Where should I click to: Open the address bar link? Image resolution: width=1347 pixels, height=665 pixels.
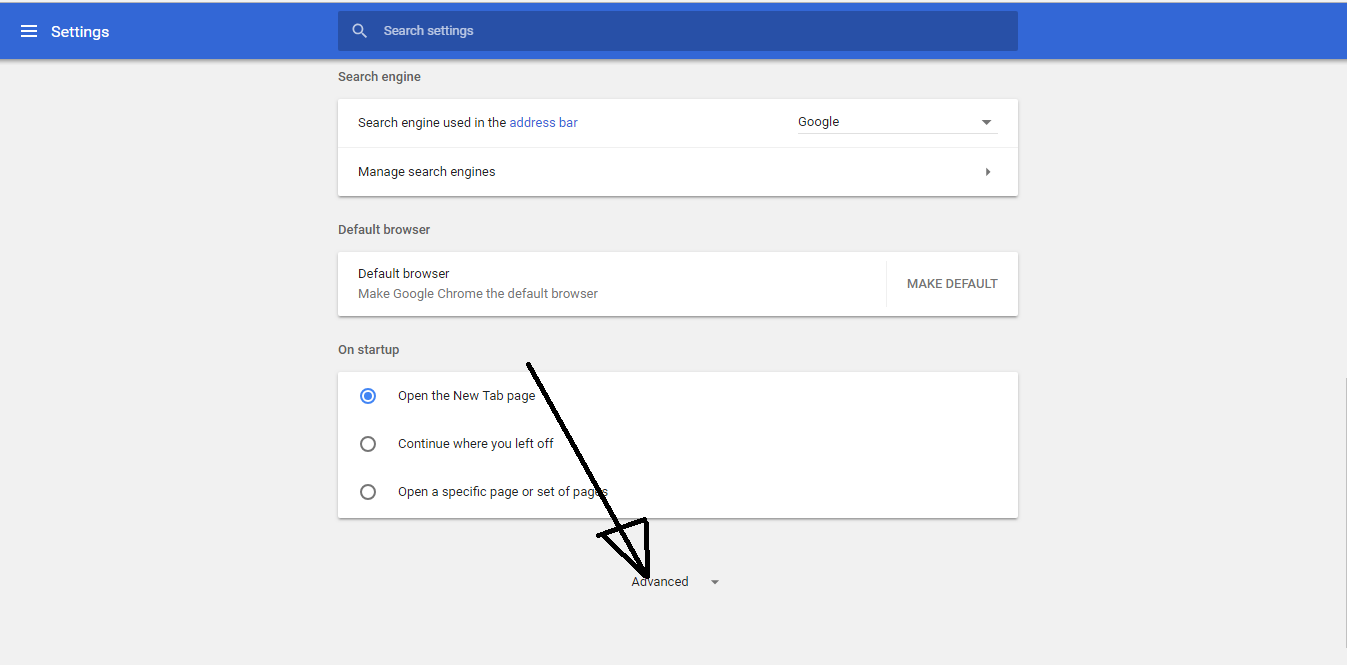click(x=543, y=122)
